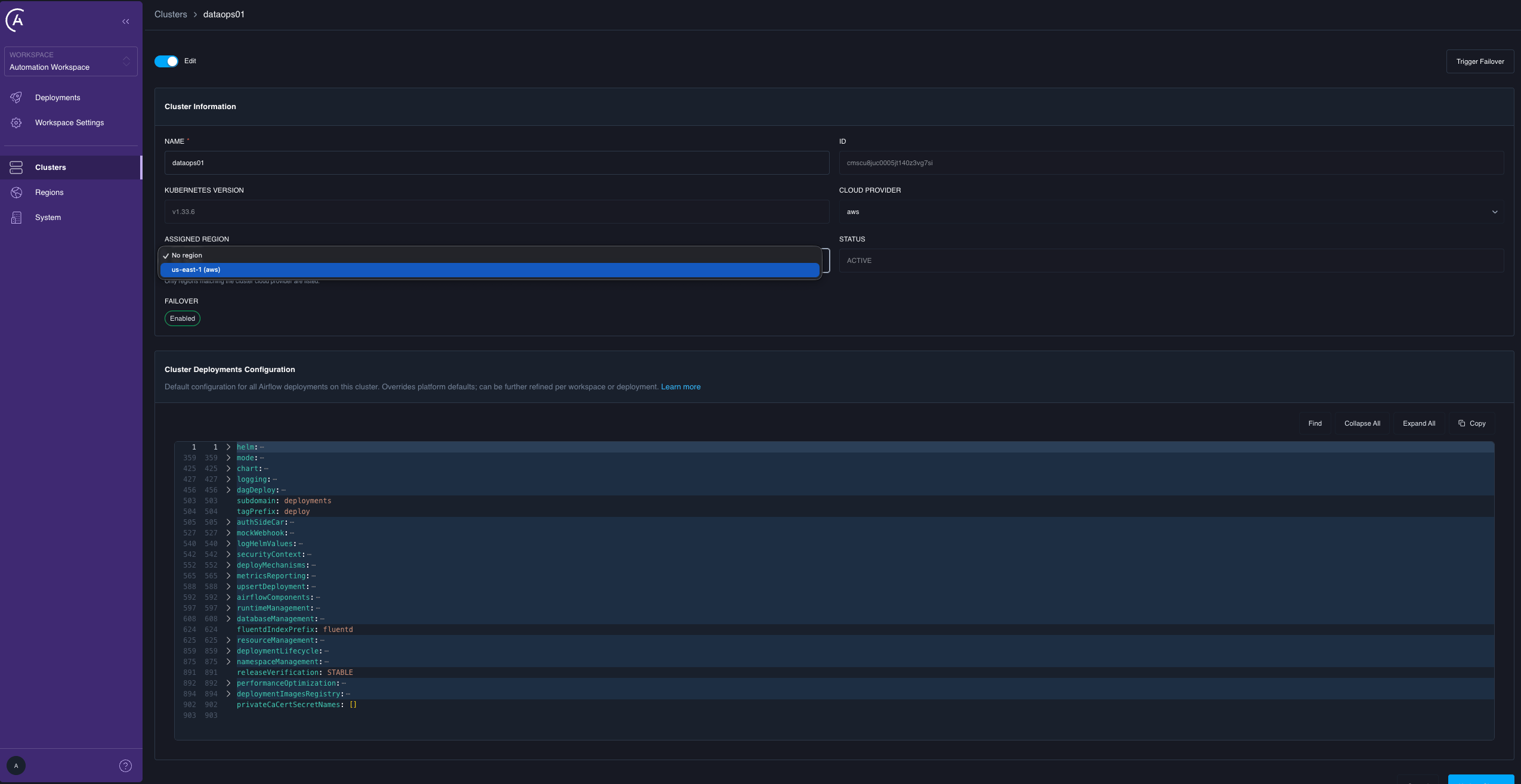Open the Workspace selector dropdown

(71, 61)
